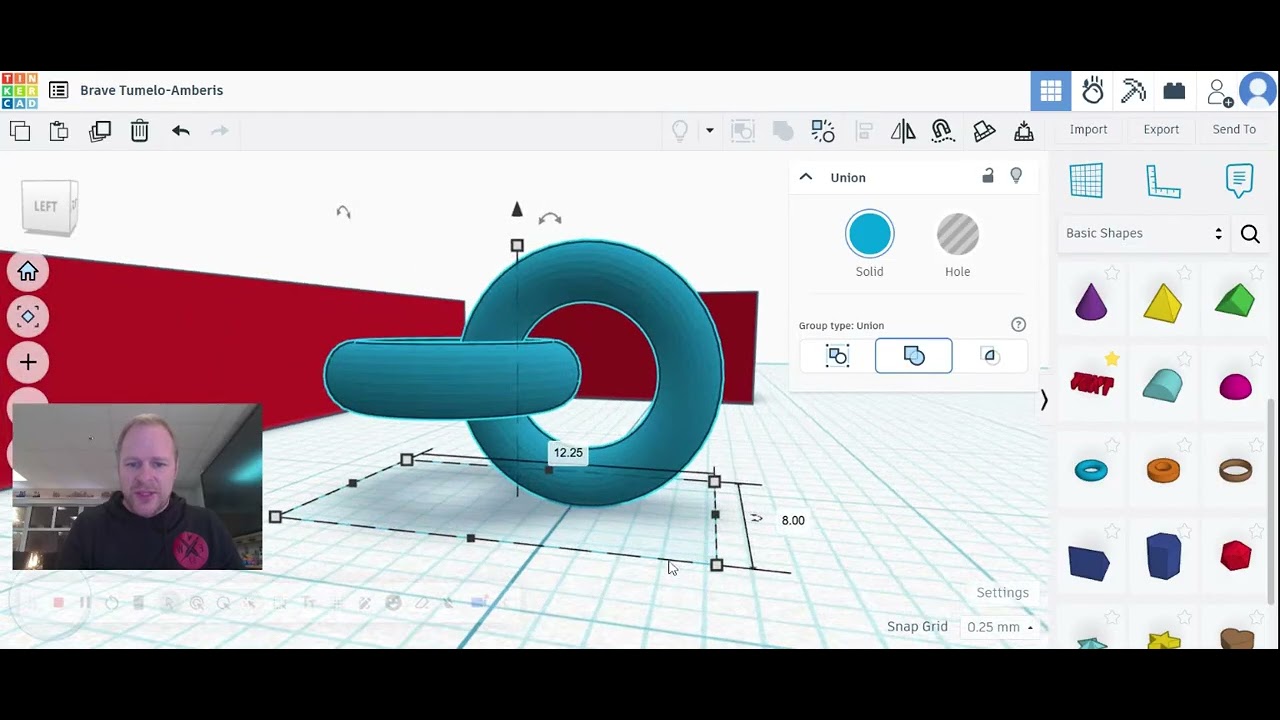The width and height of the screenshot is (1280, 720).
Task: Open the Sim Lab icon
Action: point(1093,91)
